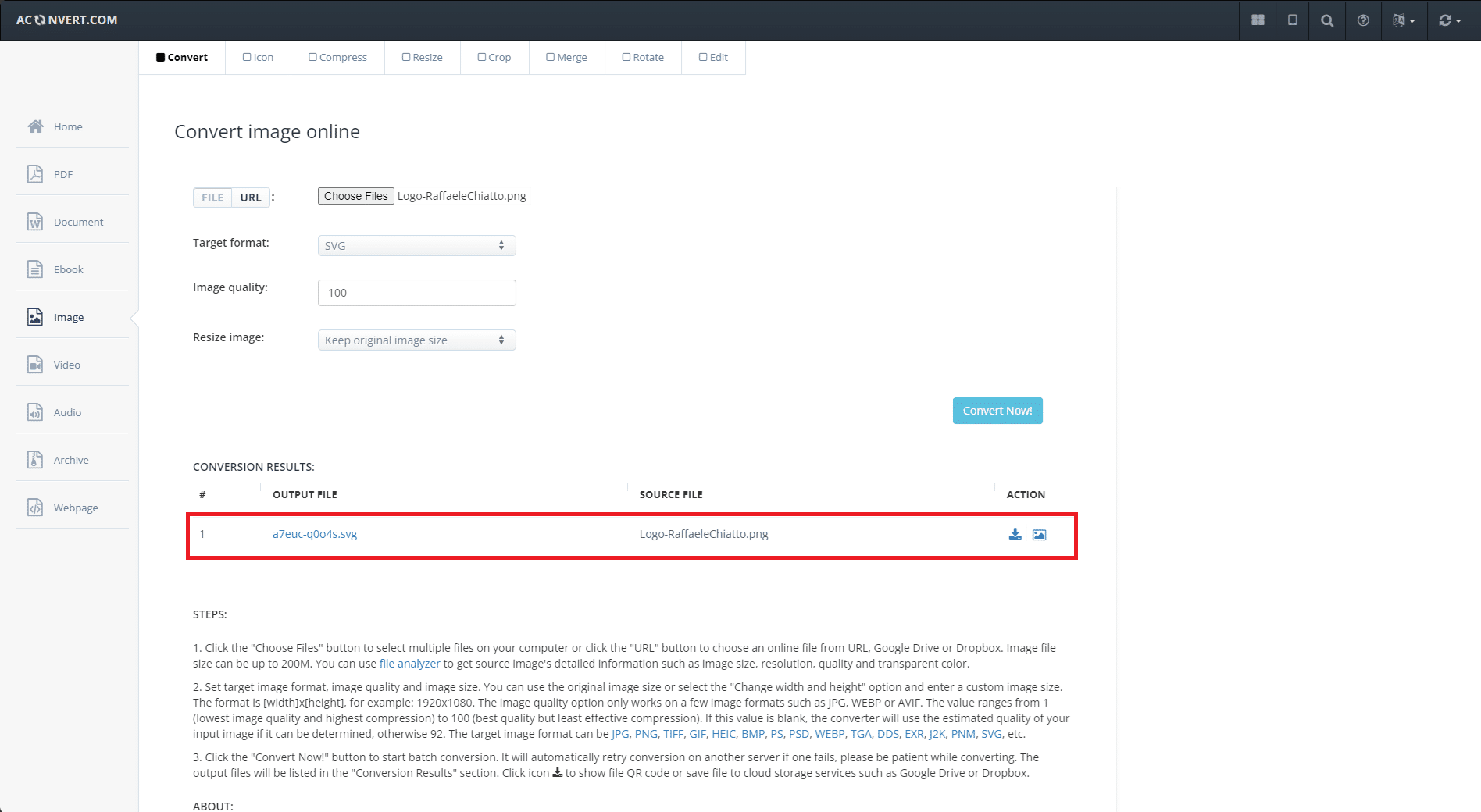Open the Video converter section

(x=67, y=365)
